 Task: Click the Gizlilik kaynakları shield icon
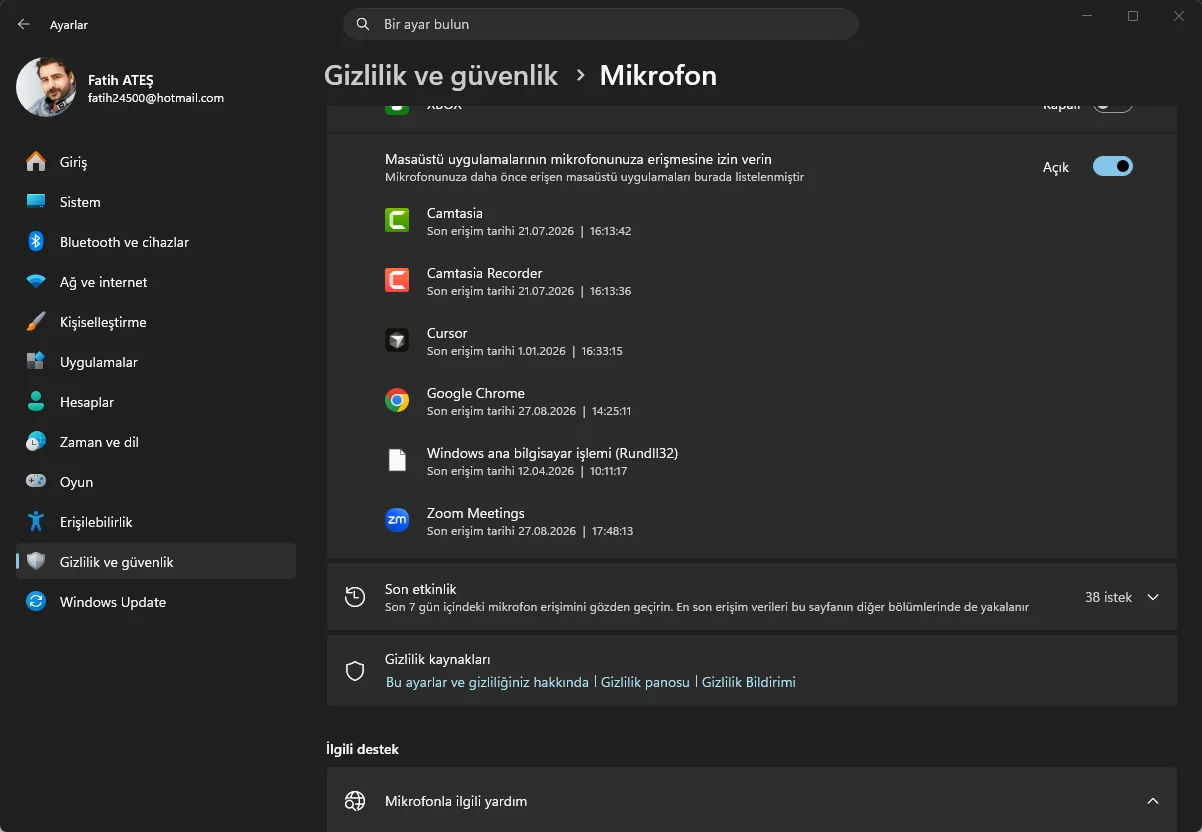click(x=355, y=671)
